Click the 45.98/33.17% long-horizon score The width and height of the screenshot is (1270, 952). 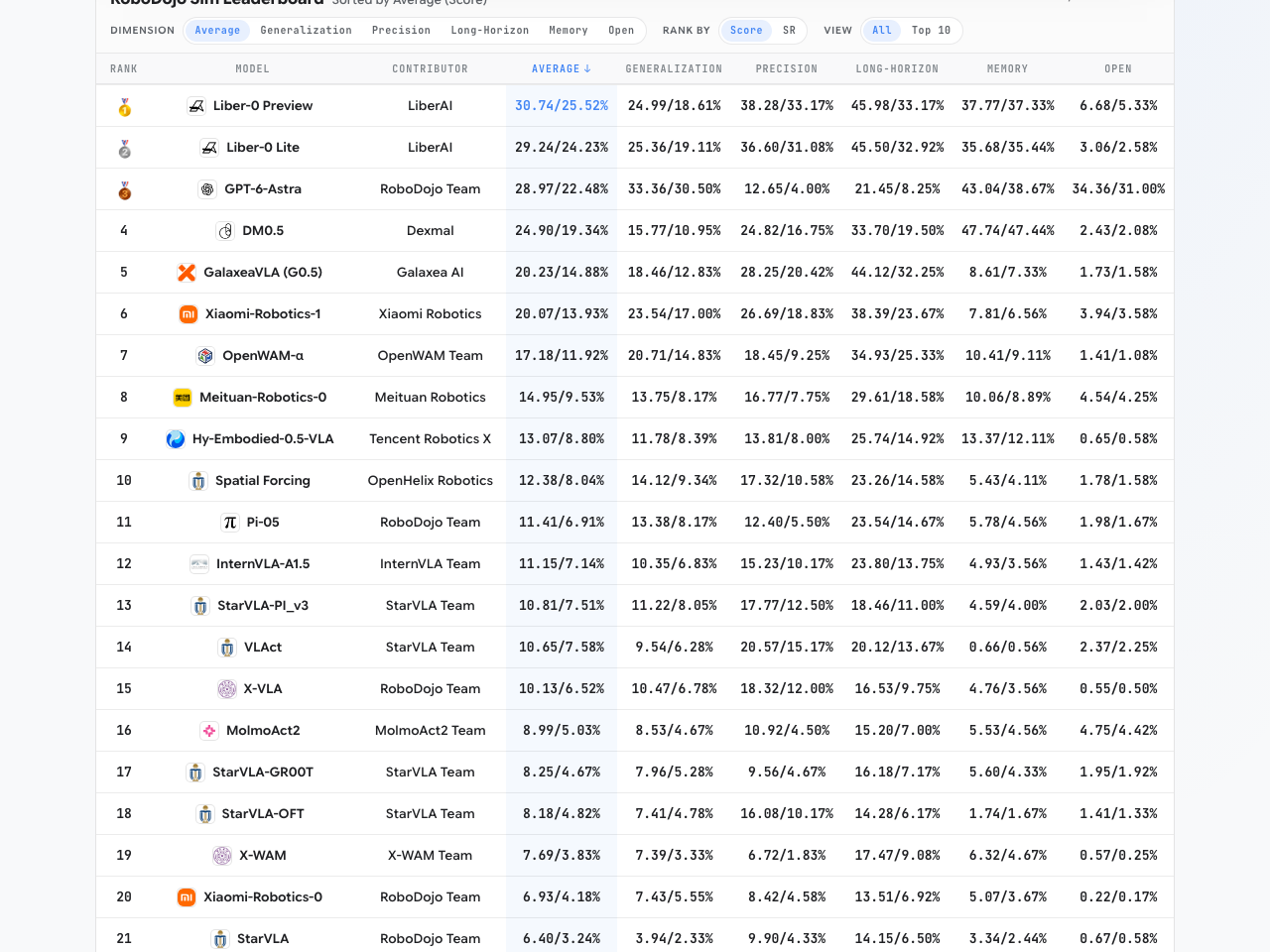(897, 106)
